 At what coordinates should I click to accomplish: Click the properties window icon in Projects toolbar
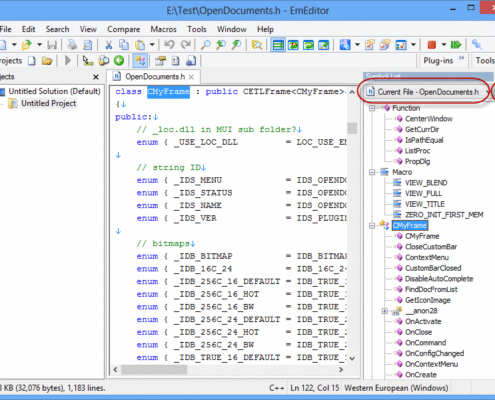[160, 61]
